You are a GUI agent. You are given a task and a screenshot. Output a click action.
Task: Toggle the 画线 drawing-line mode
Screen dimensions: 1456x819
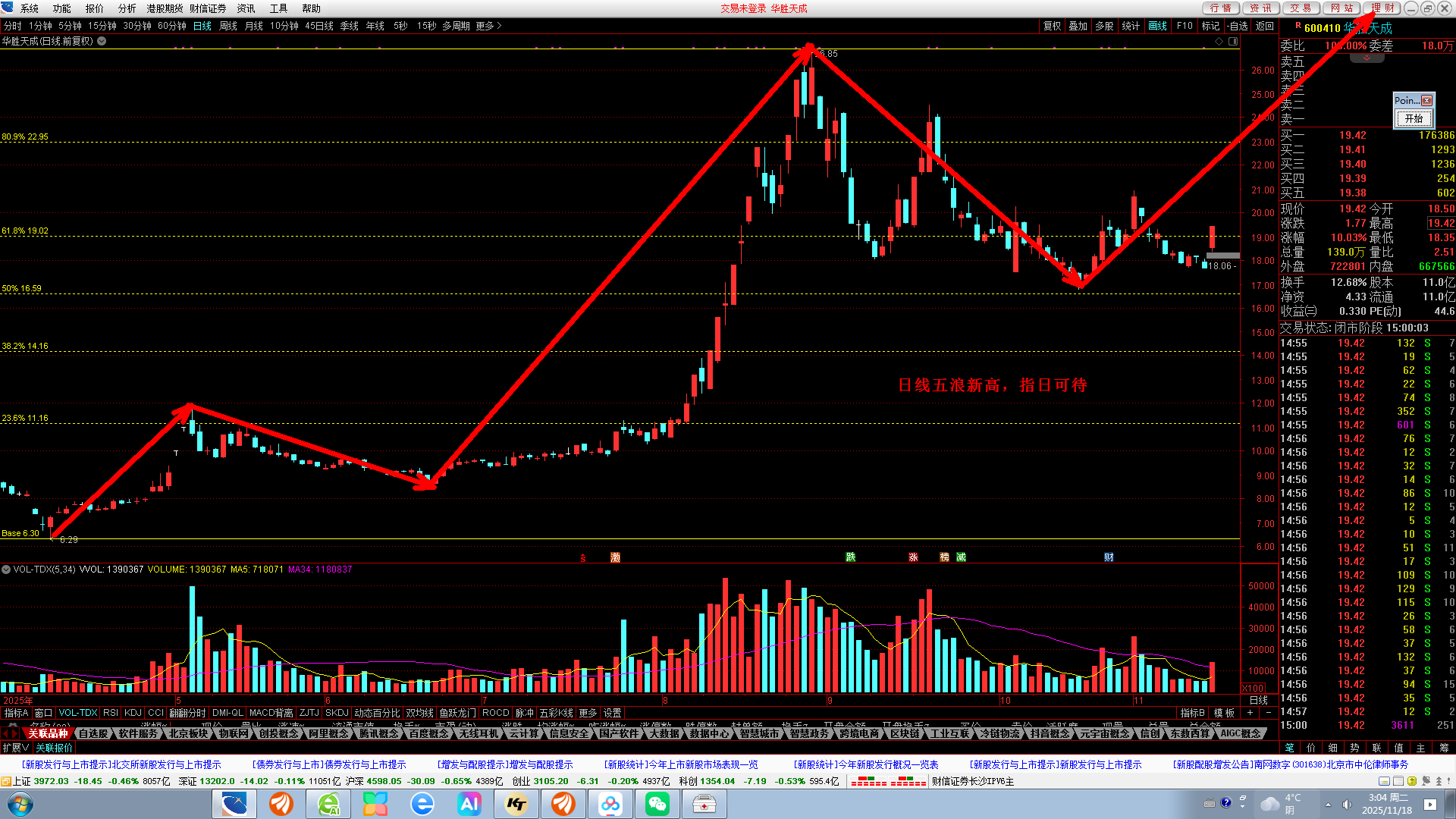coord(1158,26)
